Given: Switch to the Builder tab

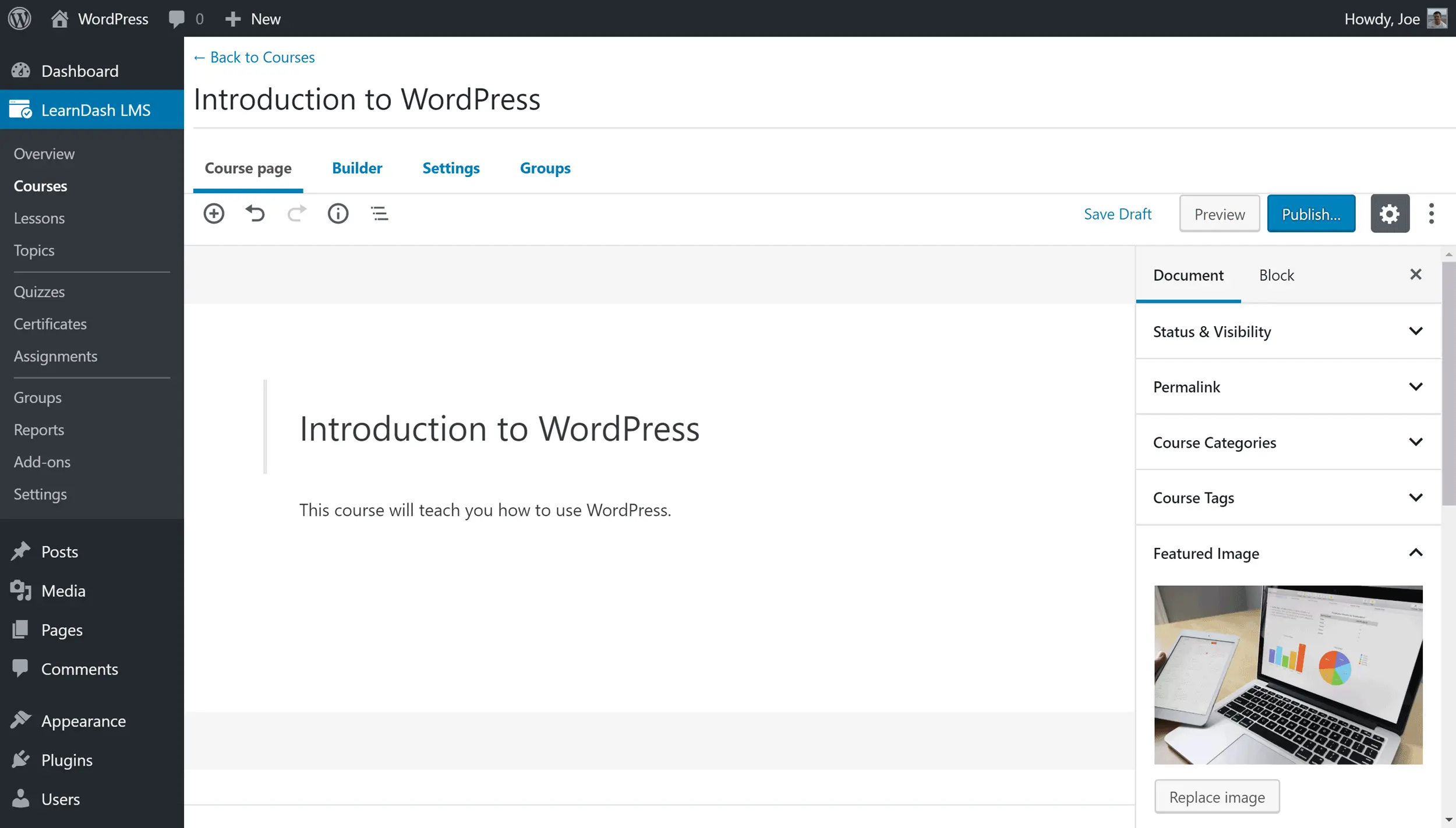Looking at the screenshot, I should tap(357, 168).
